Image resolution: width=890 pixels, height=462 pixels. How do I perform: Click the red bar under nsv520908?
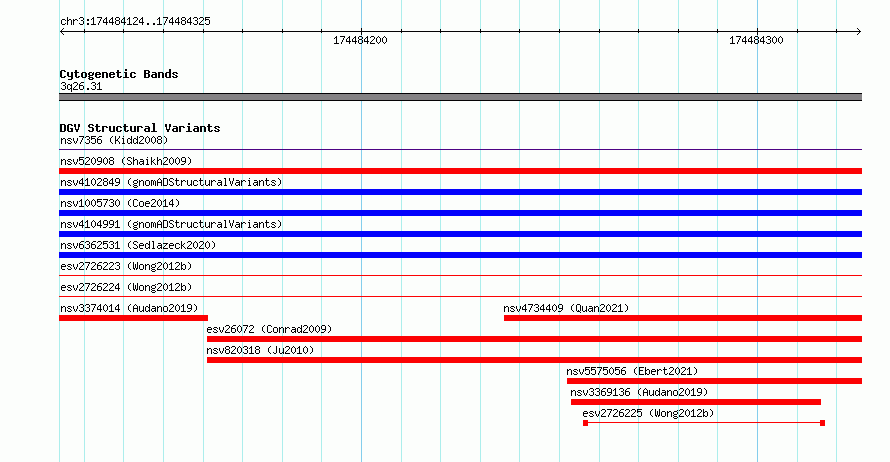click(x=460, y=171)
